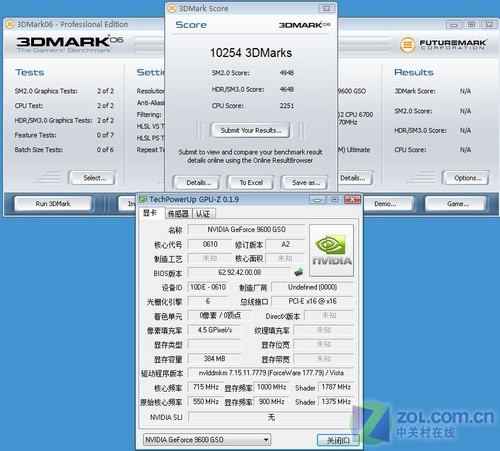The image size is (500, 451).
Task: Select the 显卡 tab
Action: [150, 213]
